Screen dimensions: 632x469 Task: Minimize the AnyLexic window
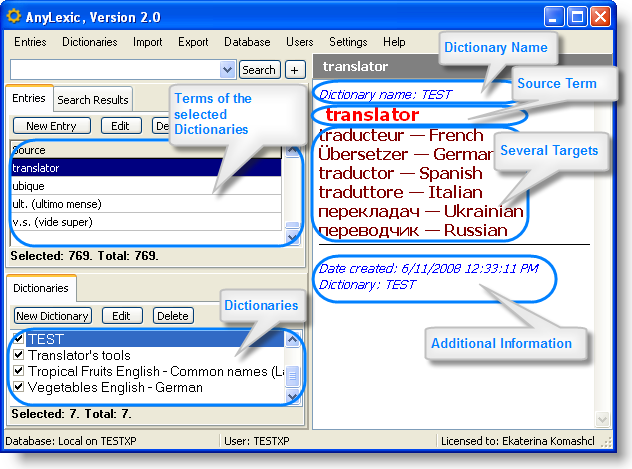[x=554, y=17]
